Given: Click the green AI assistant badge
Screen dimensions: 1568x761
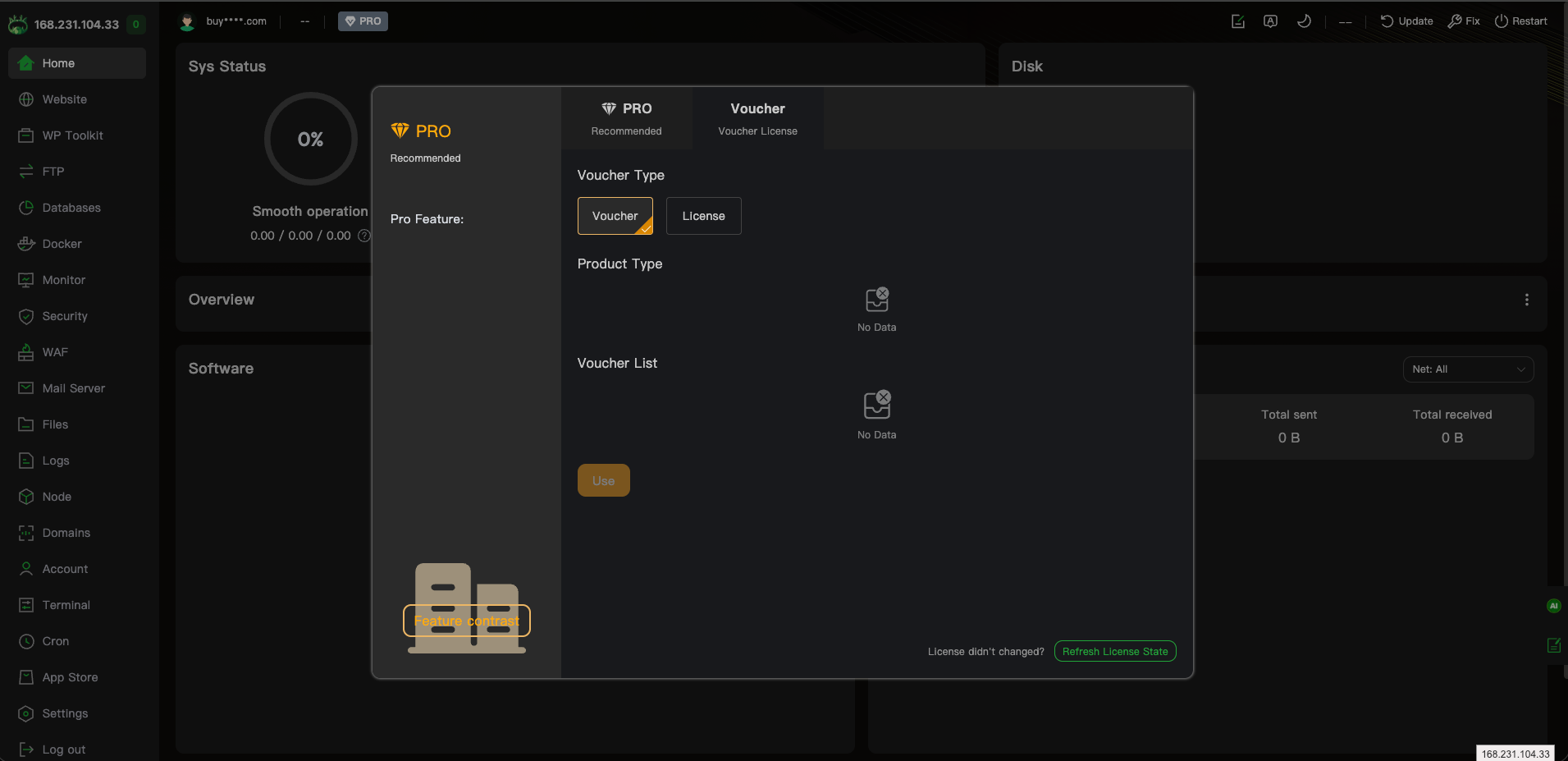Looking at the screenshot, I should point(1553,606).
